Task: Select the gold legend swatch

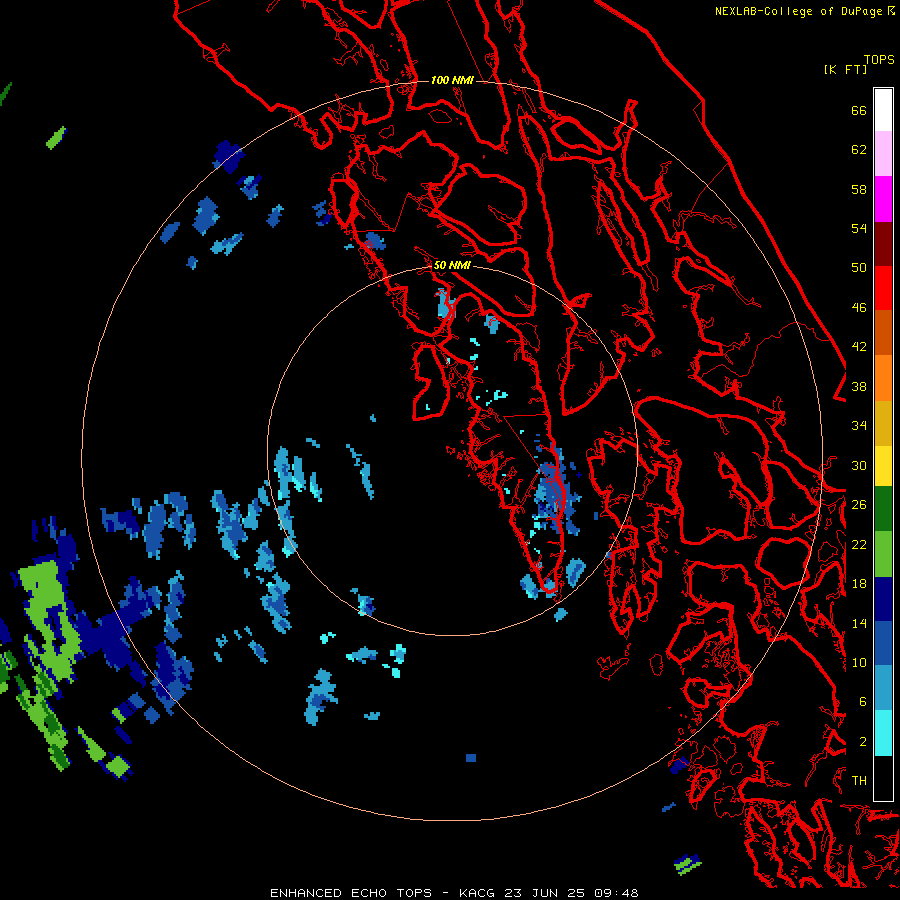Action: tap(883, 422)
